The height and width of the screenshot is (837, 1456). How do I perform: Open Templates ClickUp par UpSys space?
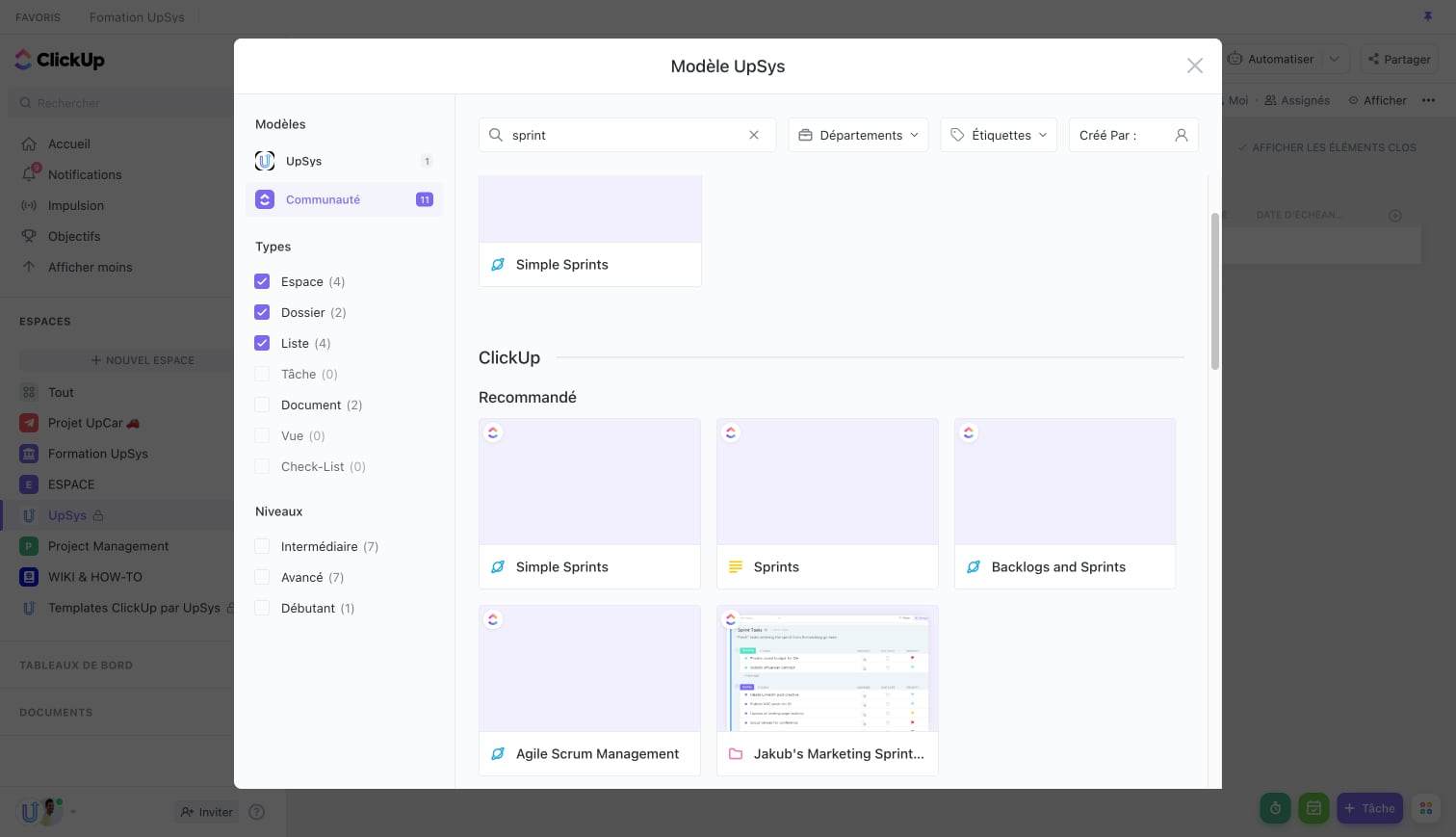pos(134,608)
